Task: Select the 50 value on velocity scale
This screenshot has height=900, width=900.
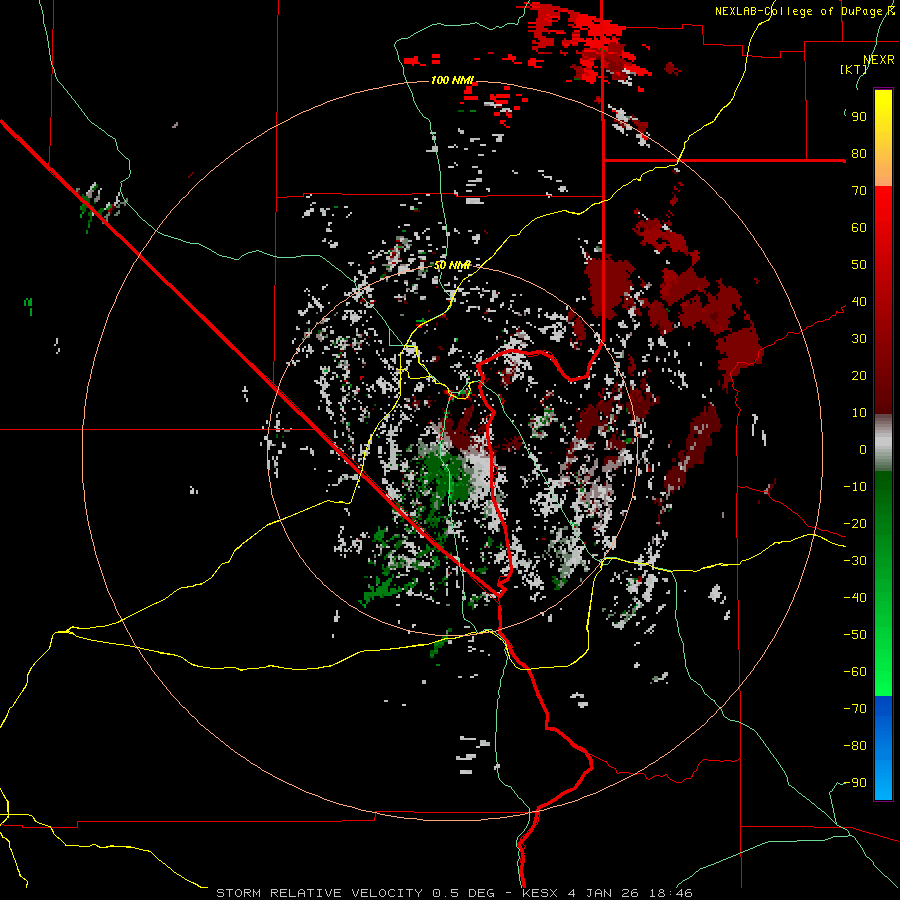Action: (859, 265)
